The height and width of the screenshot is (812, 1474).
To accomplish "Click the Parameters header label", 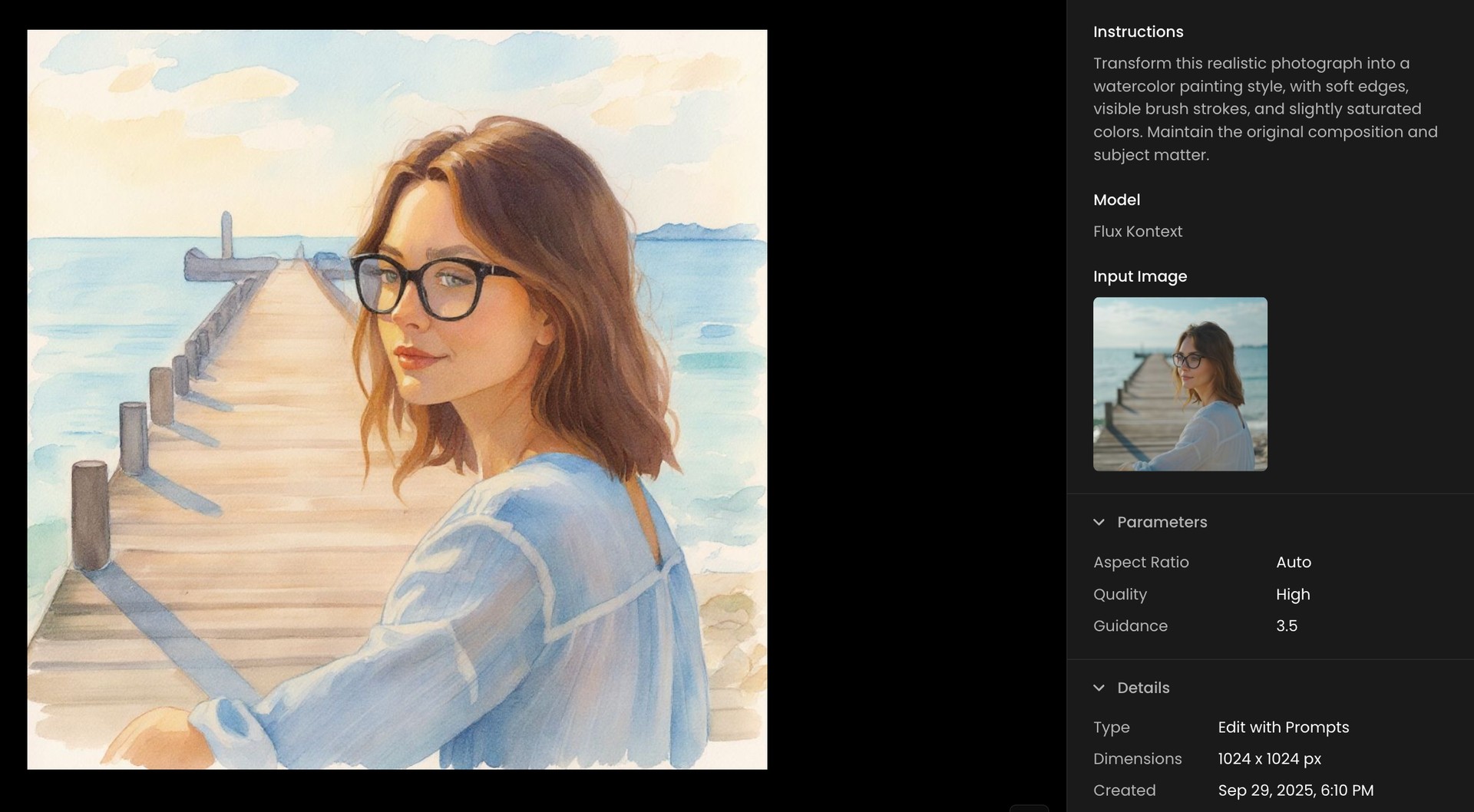I will [x=1162, y=522].
